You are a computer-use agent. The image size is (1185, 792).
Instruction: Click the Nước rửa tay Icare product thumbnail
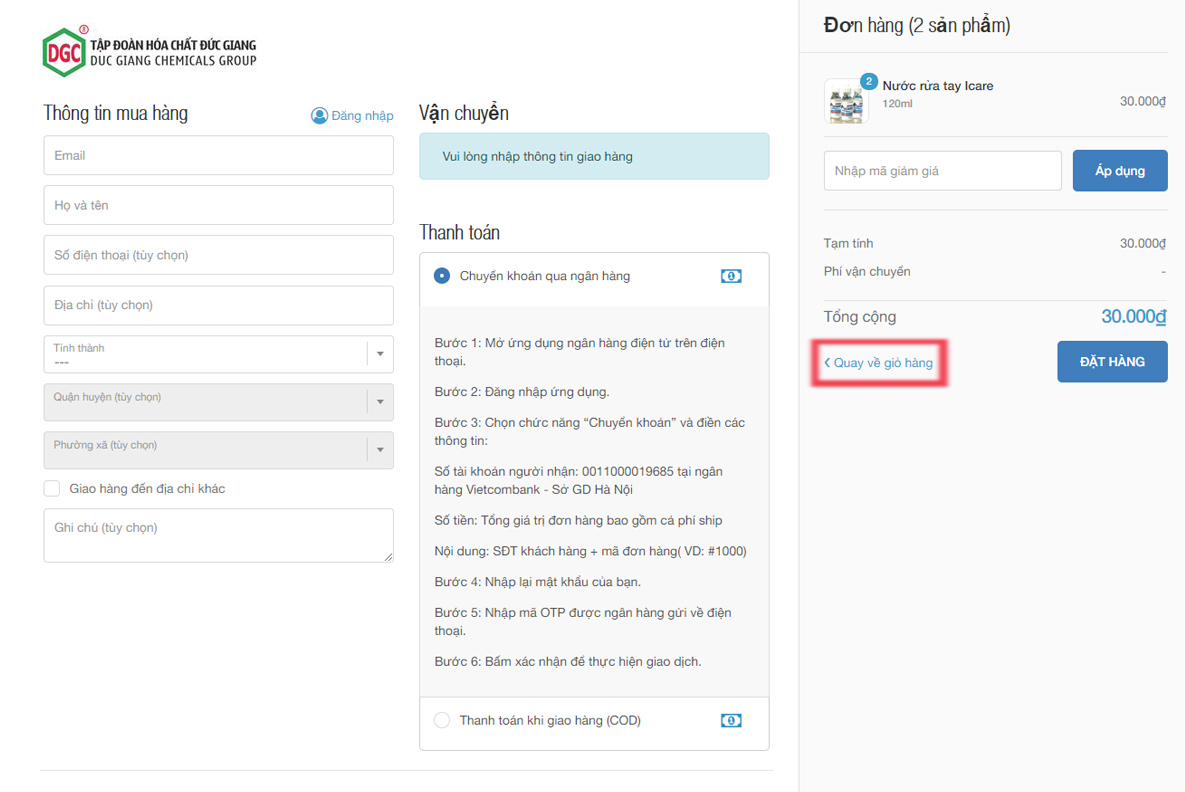click(846, 102)
